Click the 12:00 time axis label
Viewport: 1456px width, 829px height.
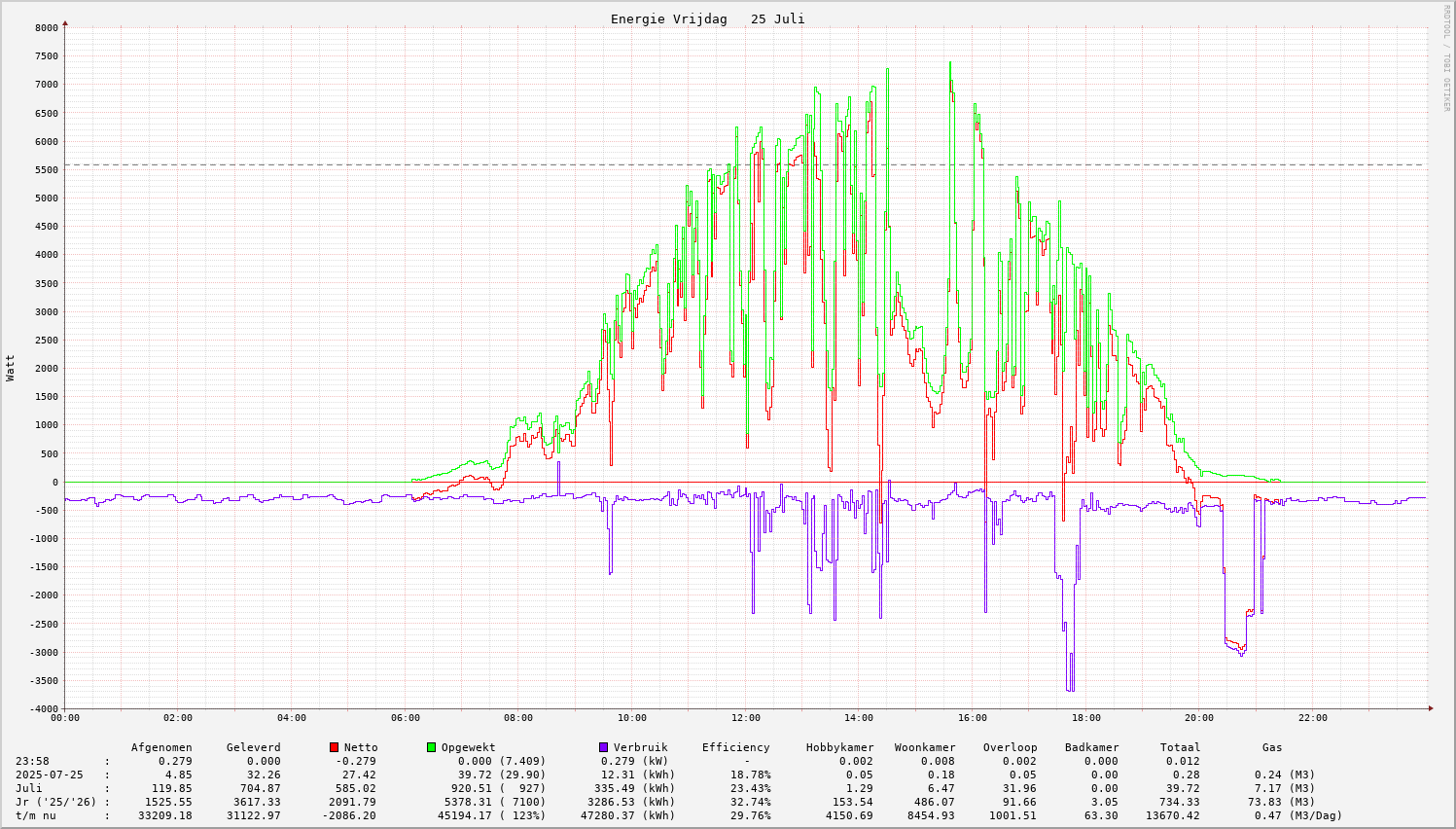(x=745, y=718)
